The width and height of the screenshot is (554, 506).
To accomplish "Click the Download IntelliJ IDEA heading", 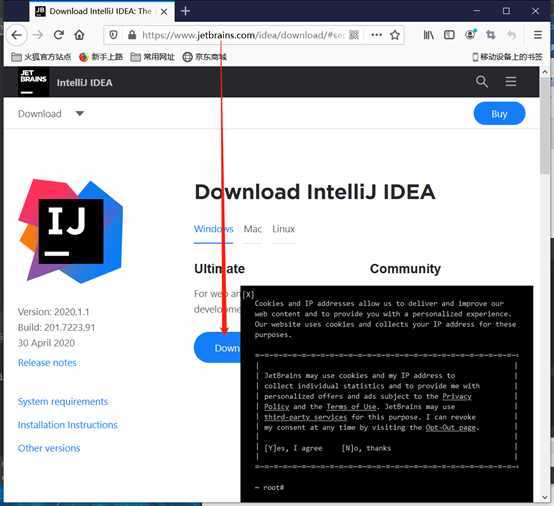I will click(315, 192).
